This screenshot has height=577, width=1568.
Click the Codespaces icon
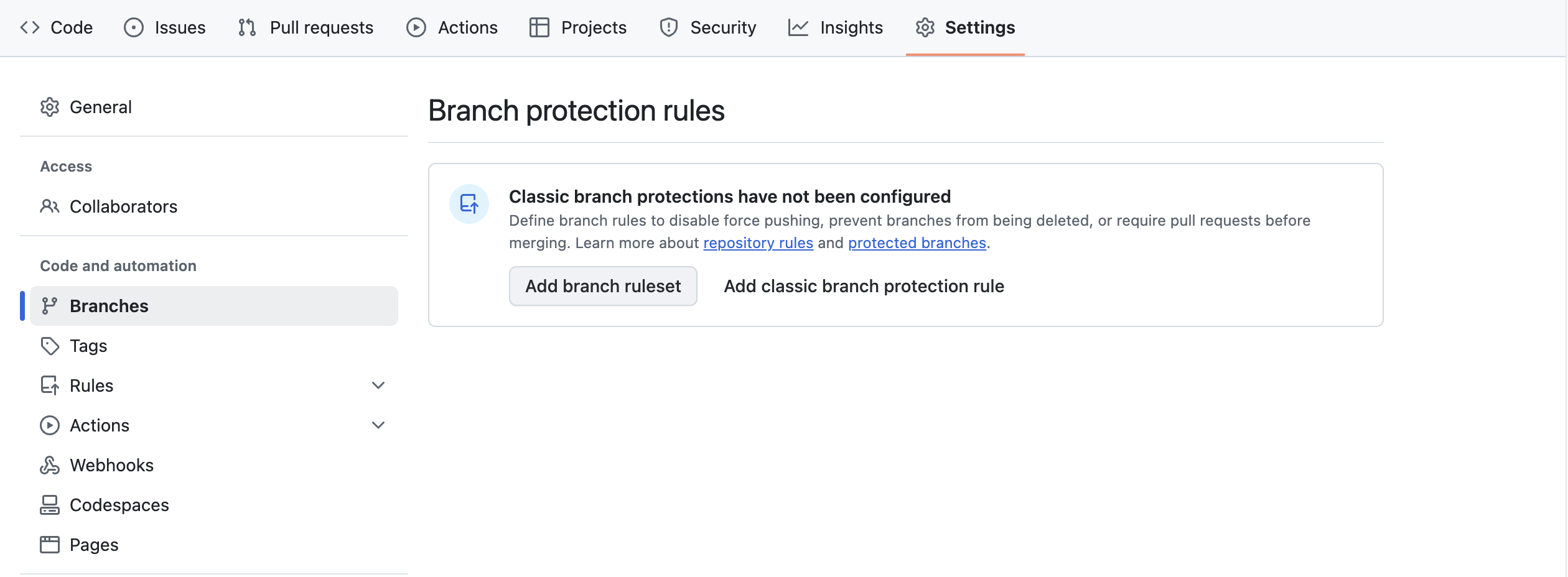50,504
